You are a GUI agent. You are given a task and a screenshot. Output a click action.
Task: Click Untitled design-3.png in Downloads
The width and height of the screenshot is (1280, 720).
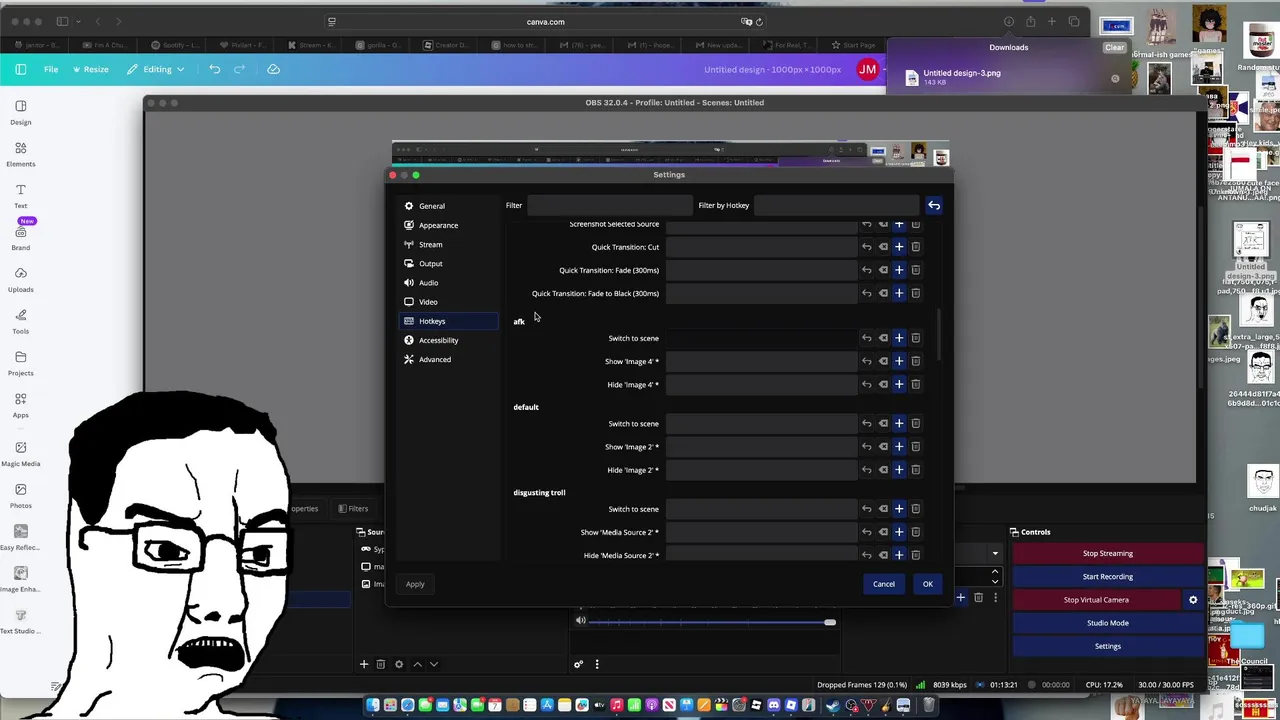coord(962,73)
